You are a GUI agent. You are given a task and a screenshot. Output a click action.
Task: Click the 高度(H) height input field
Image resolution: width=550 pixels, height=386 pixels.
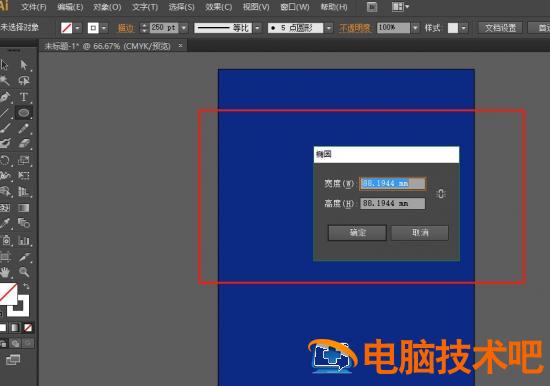click(393, 203)
